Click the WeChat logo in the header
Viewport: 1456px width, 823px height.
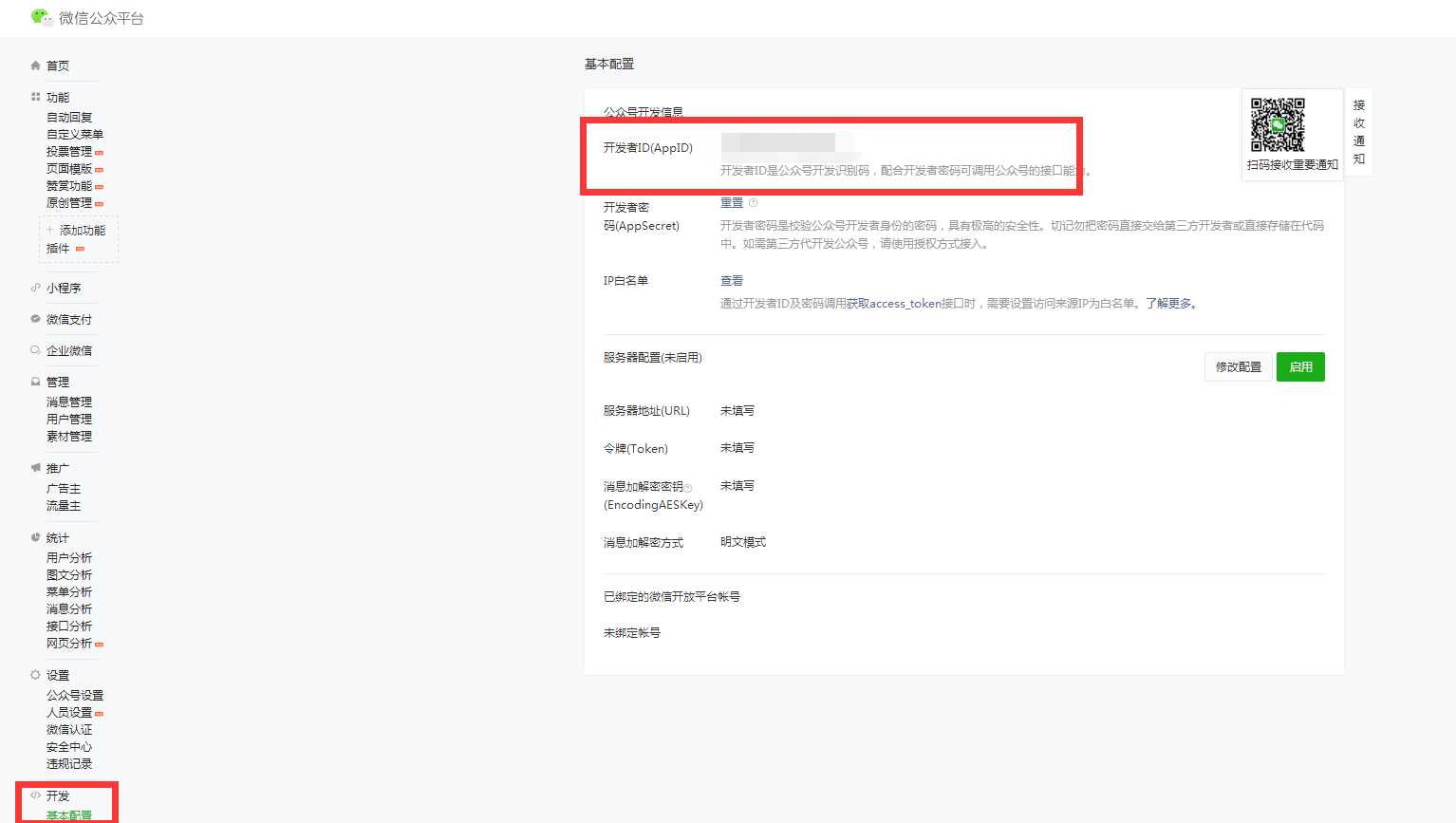tap(41, 17)
